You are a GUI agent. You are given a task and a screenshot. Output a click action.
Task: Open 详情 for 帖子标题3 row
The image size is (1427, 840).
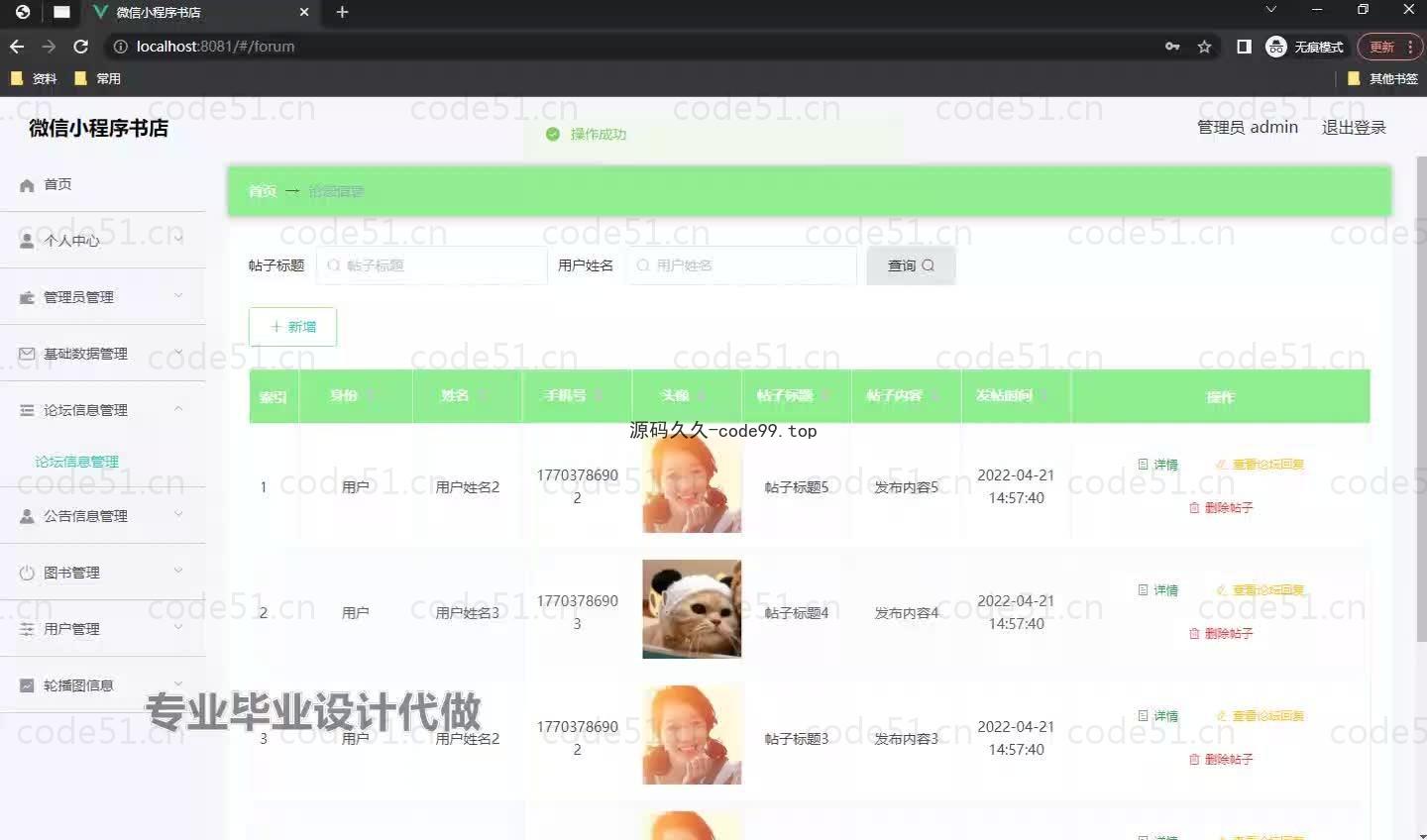1158,716
